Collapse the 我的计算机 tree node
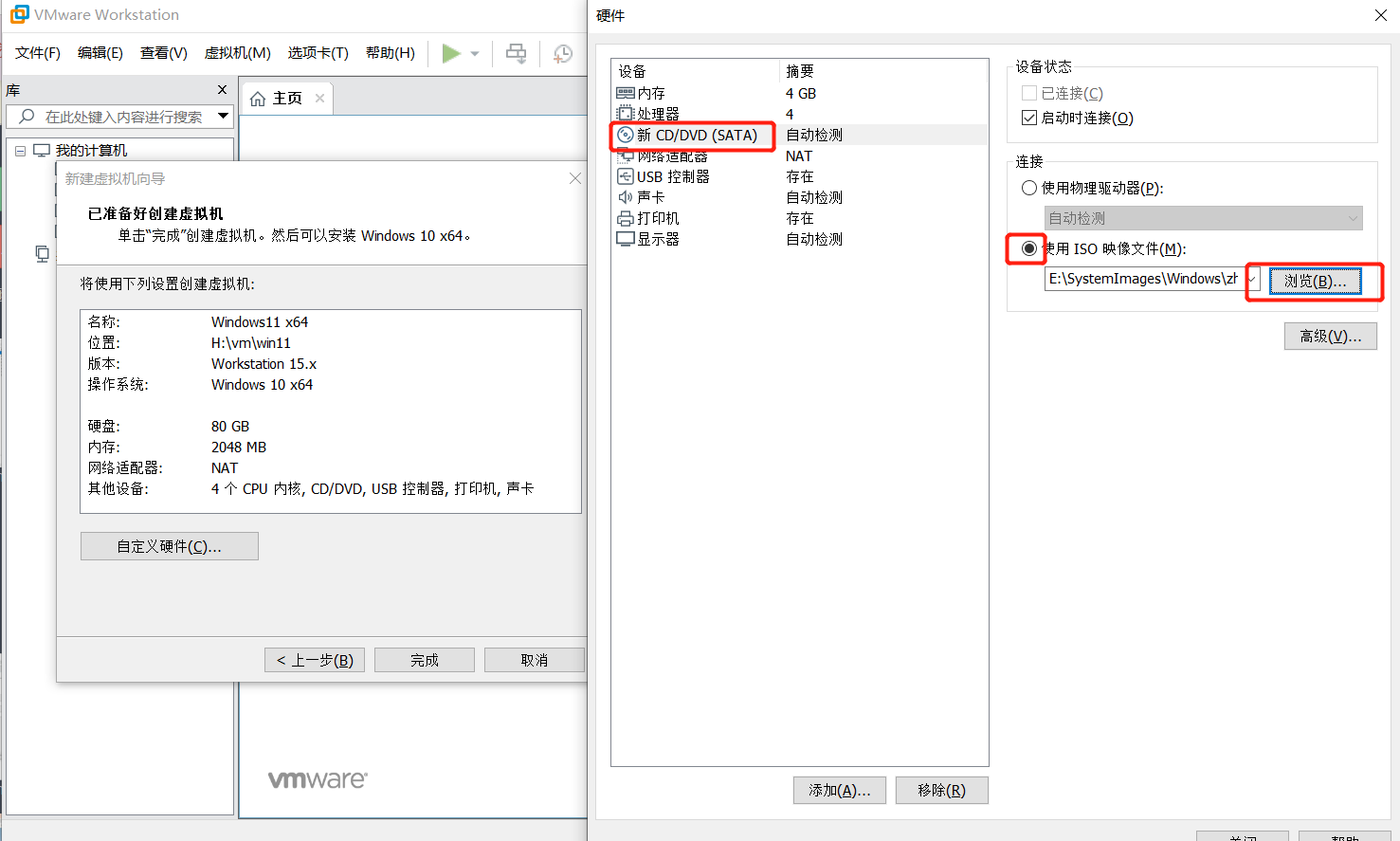Viewport: 1400px width, 841px height. coord(20,151)
